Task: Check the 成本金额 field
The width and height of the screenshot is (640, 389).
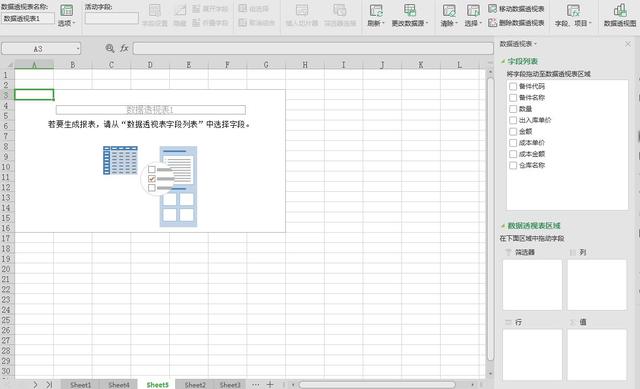Action: (x=513, y=154)
